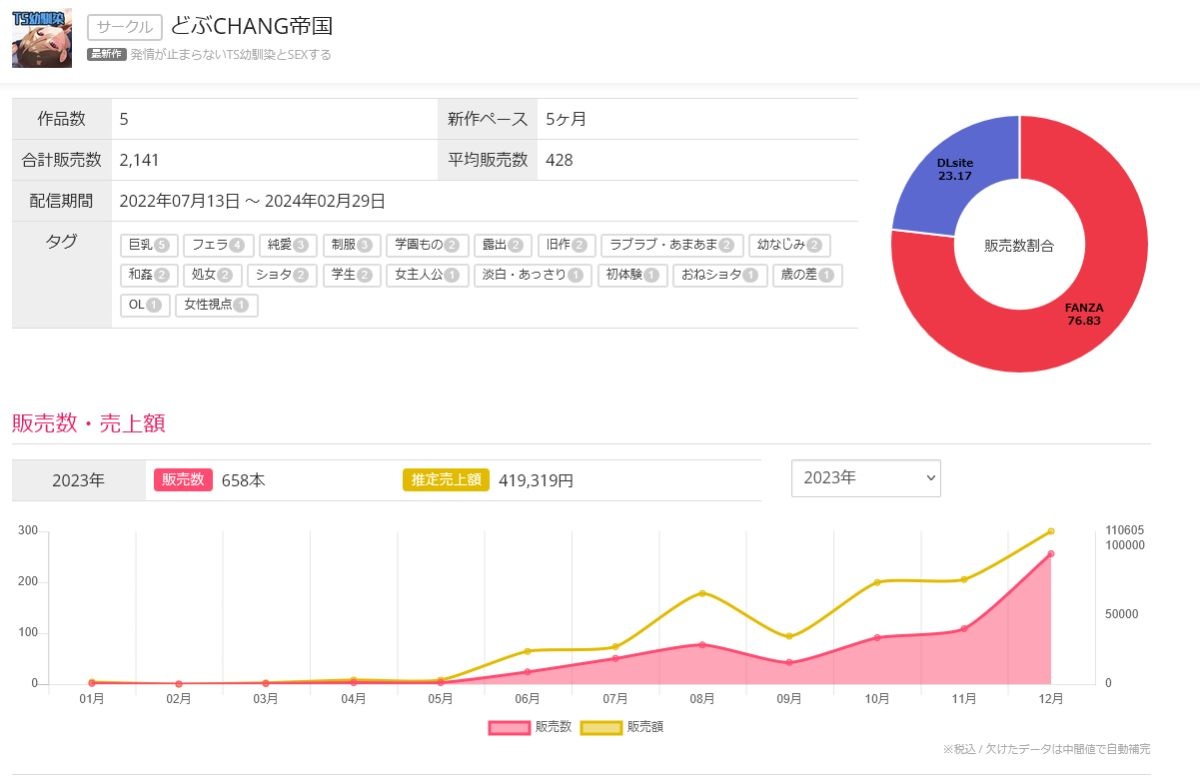1200x778 pixels.
Task: Click the 学園もの tag
Action: tap(426, 245)
